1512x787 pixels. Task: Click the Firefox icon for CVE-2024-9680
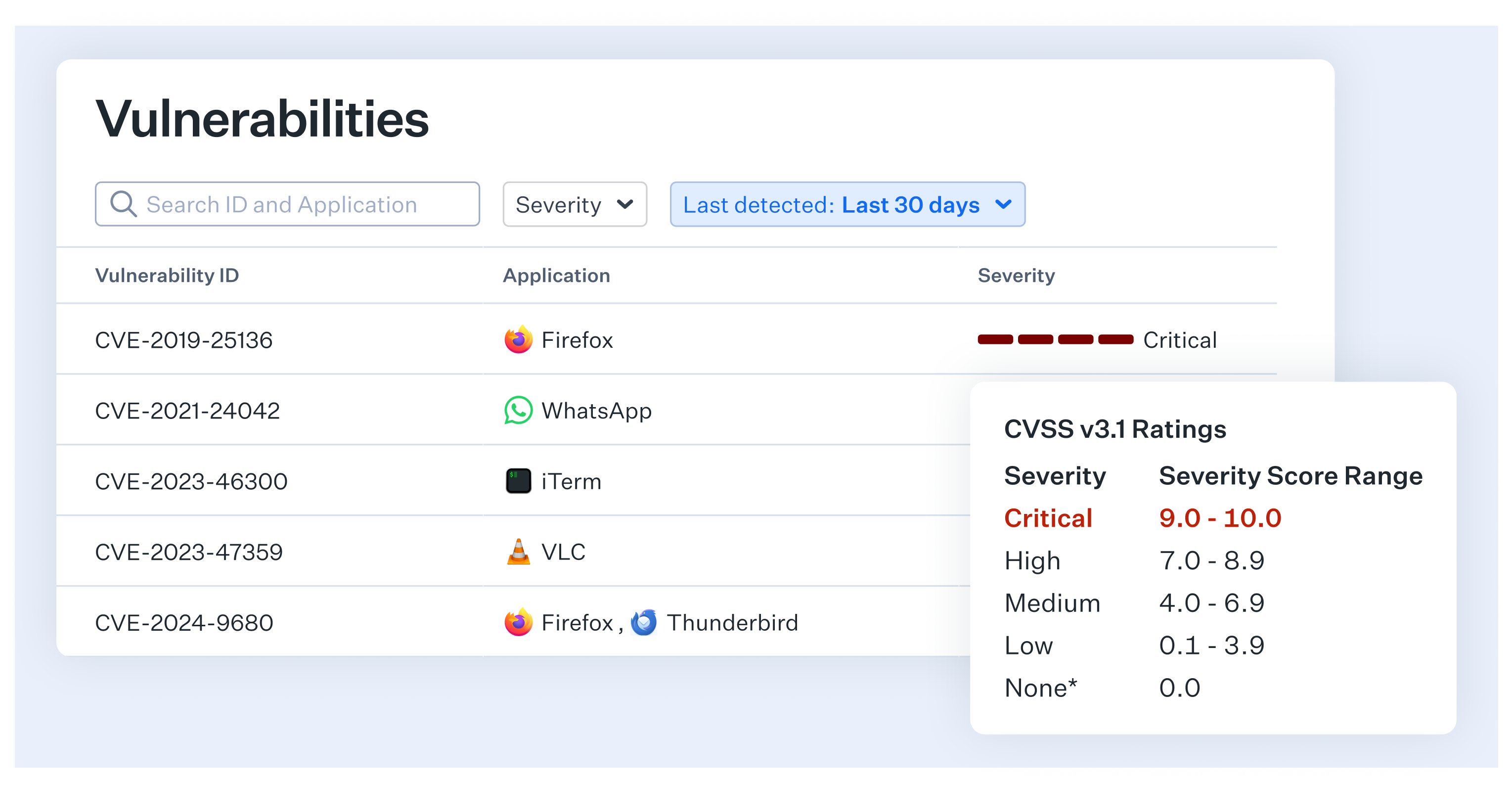pos(518,623)
